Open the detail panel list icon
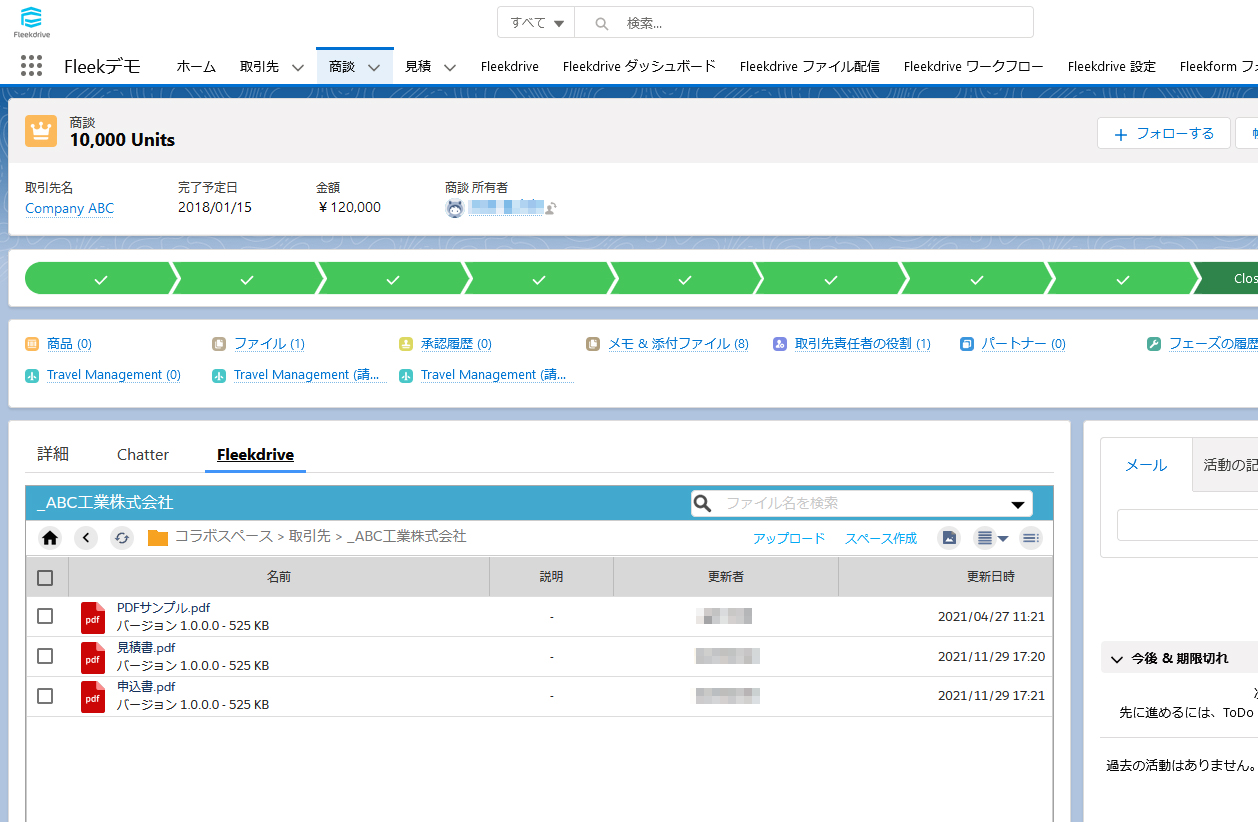The image size is (1258, 822). pos(1031,538)
